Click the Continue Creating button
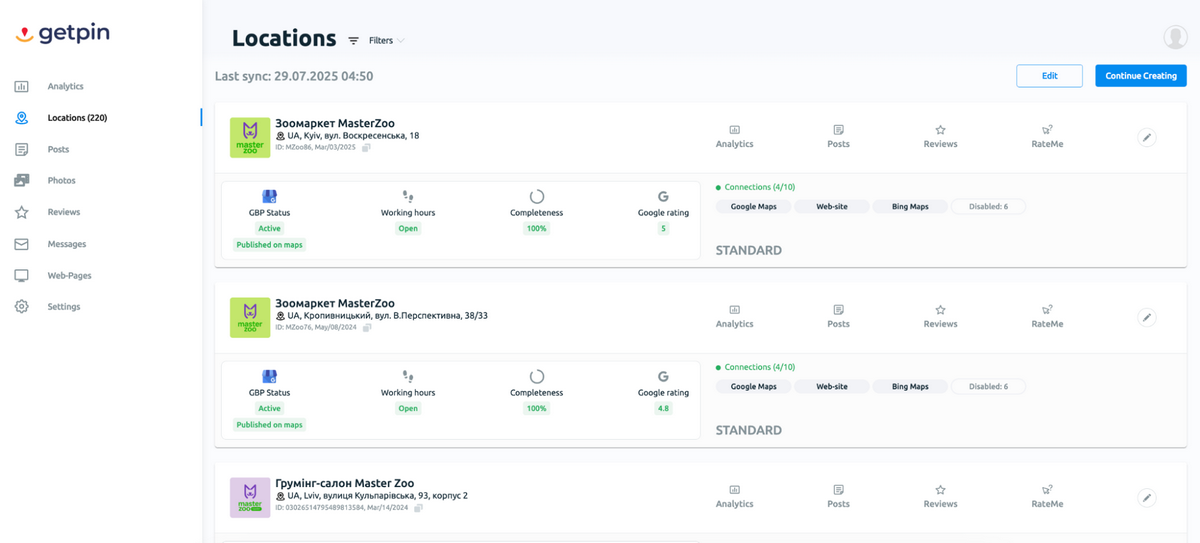This screenshot has width=1200, height=543. click(x=1140, y=76)
